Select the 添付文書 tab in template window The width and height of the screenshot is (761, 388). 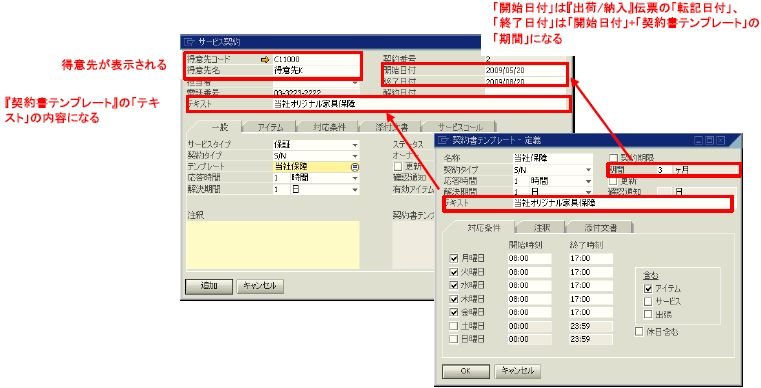600,227
